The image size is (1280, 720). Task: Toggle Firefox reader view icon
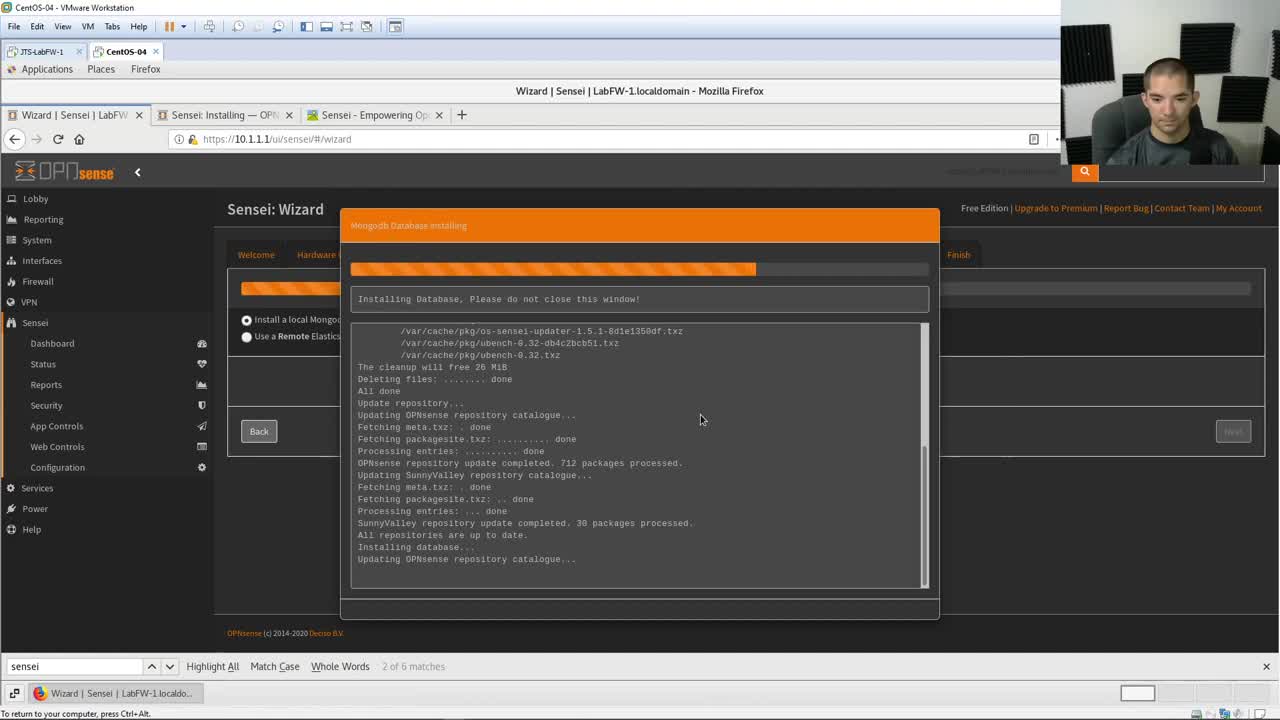(x=1033, y=139)
